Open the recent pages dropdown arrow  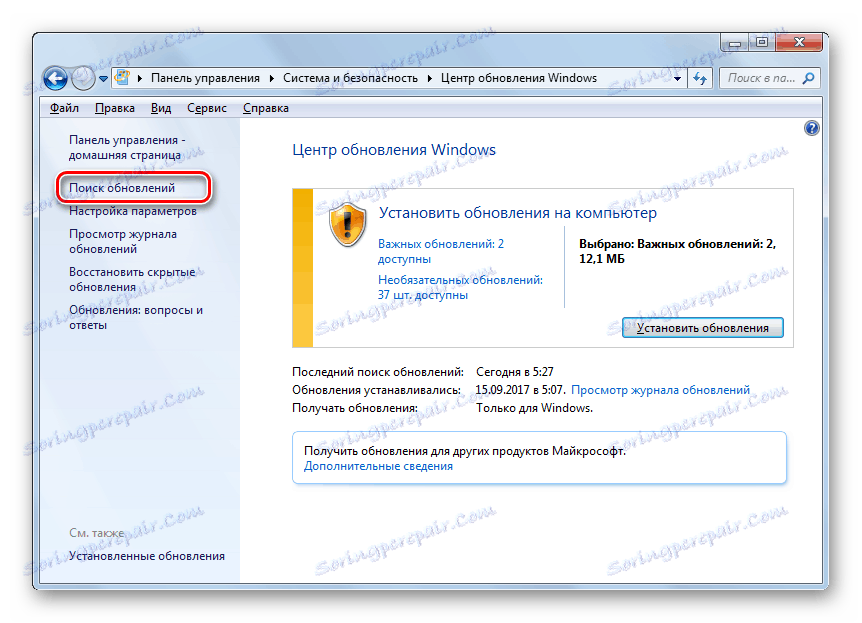tap(103, 79)
